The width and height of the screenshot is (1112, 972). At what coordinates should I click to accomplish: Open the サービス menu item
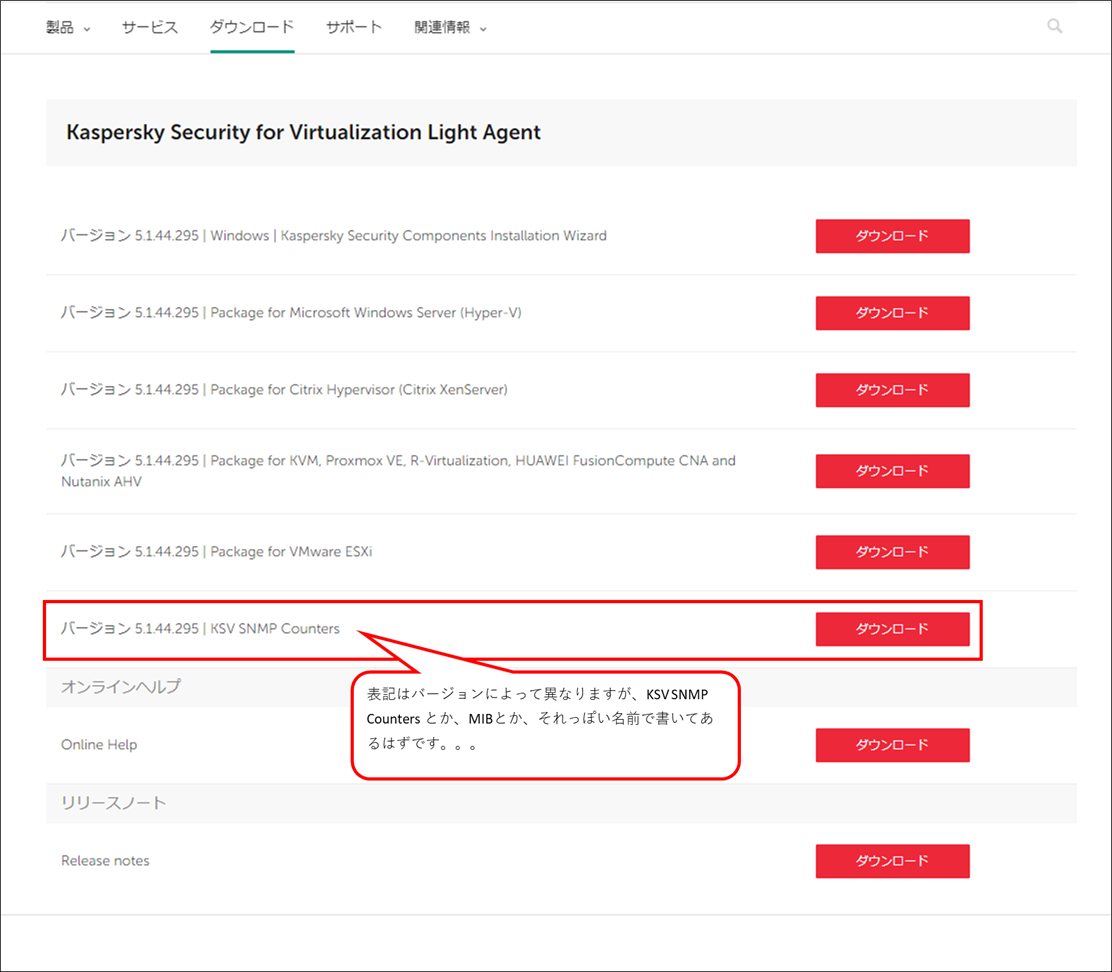point(150,27)
